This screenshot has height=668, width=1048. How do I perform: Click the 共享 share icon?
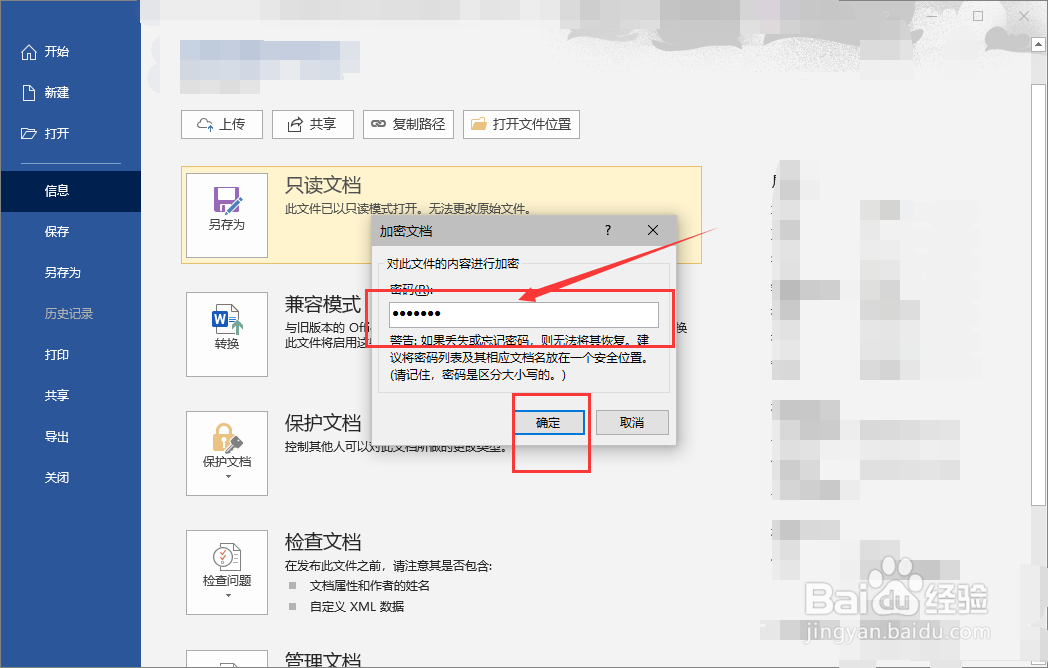[294, 124]
